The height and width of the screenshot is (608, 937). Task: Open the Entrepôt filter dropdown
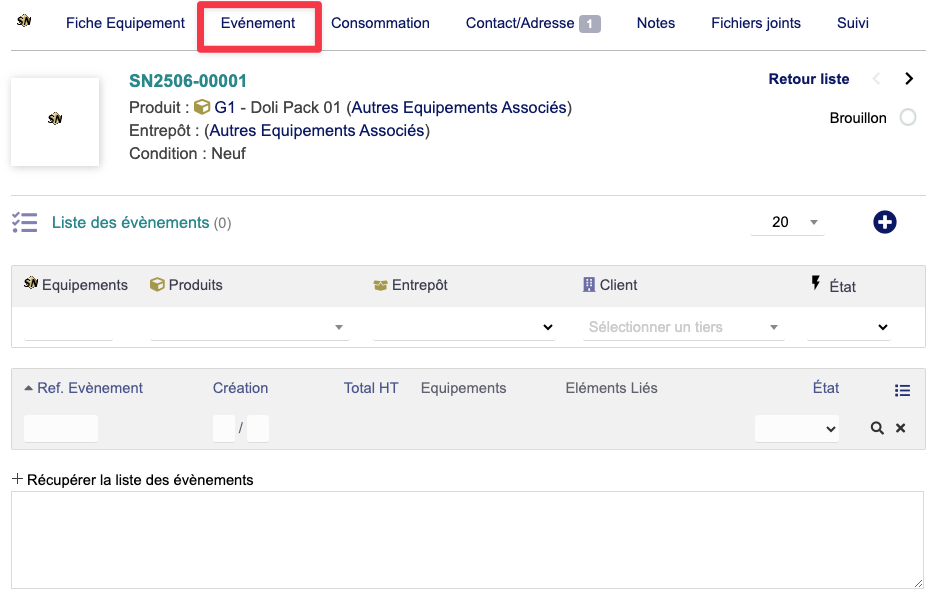[464, 327]
